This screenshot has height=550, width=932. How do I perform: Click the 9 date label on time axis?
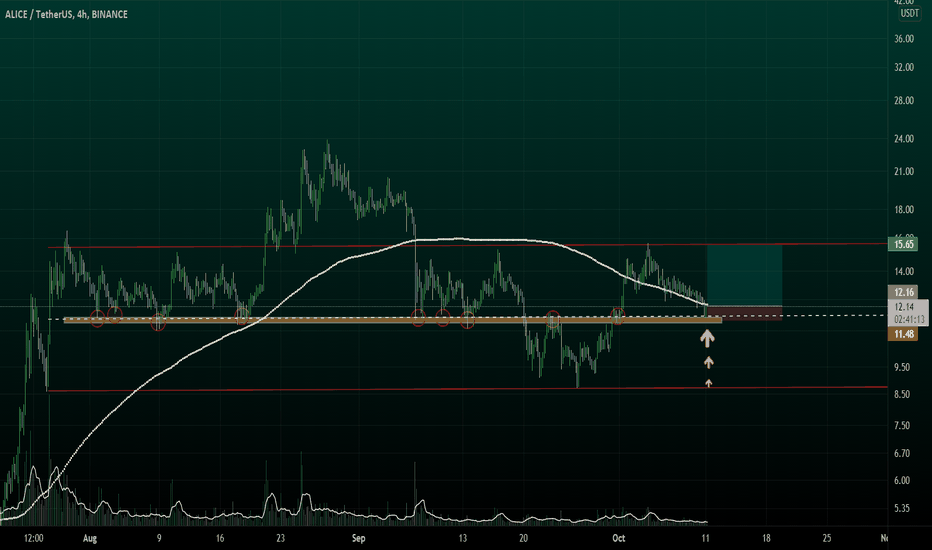(x=159, y=538)
